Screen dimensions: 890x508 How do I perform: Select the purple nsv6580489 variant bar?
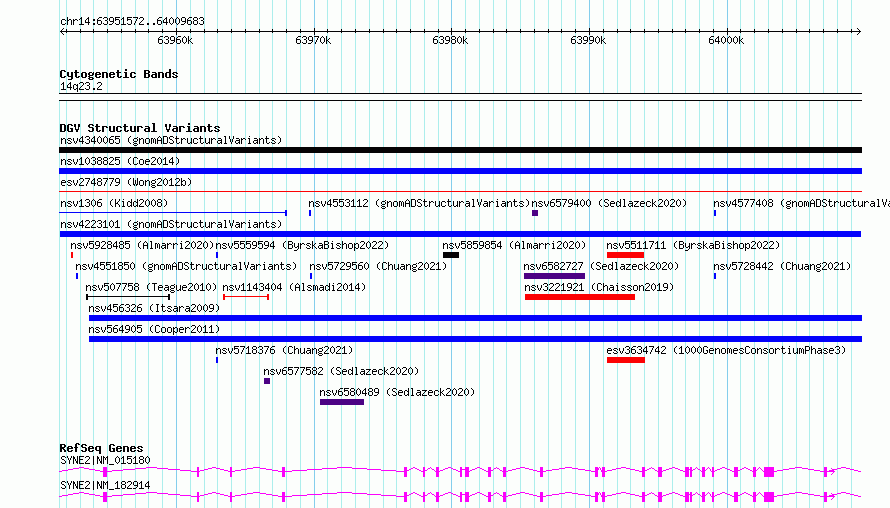coord(342,402)
